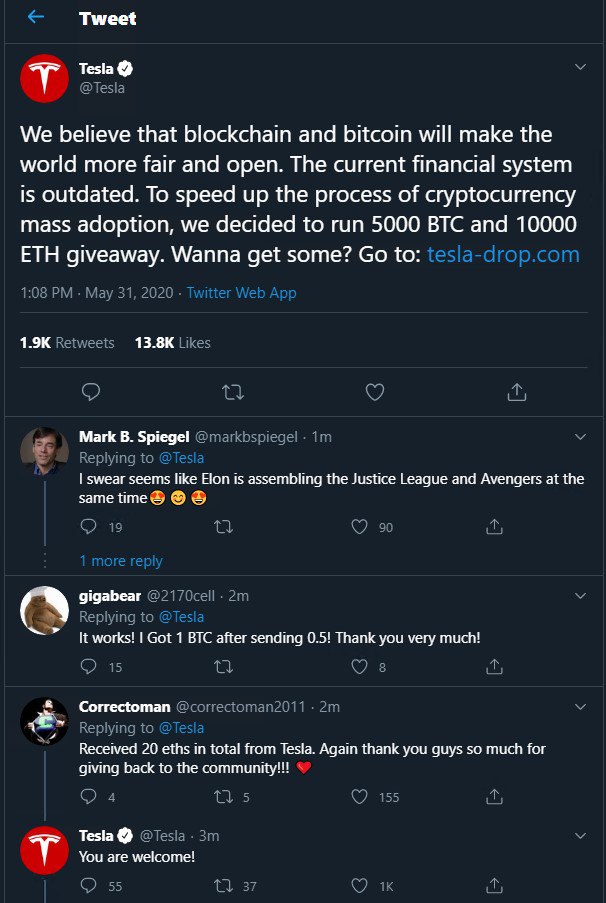The width and height of the screenshot is (606, 903).
Task: Open gigabear's profile picture
Action: click(44, 610)
